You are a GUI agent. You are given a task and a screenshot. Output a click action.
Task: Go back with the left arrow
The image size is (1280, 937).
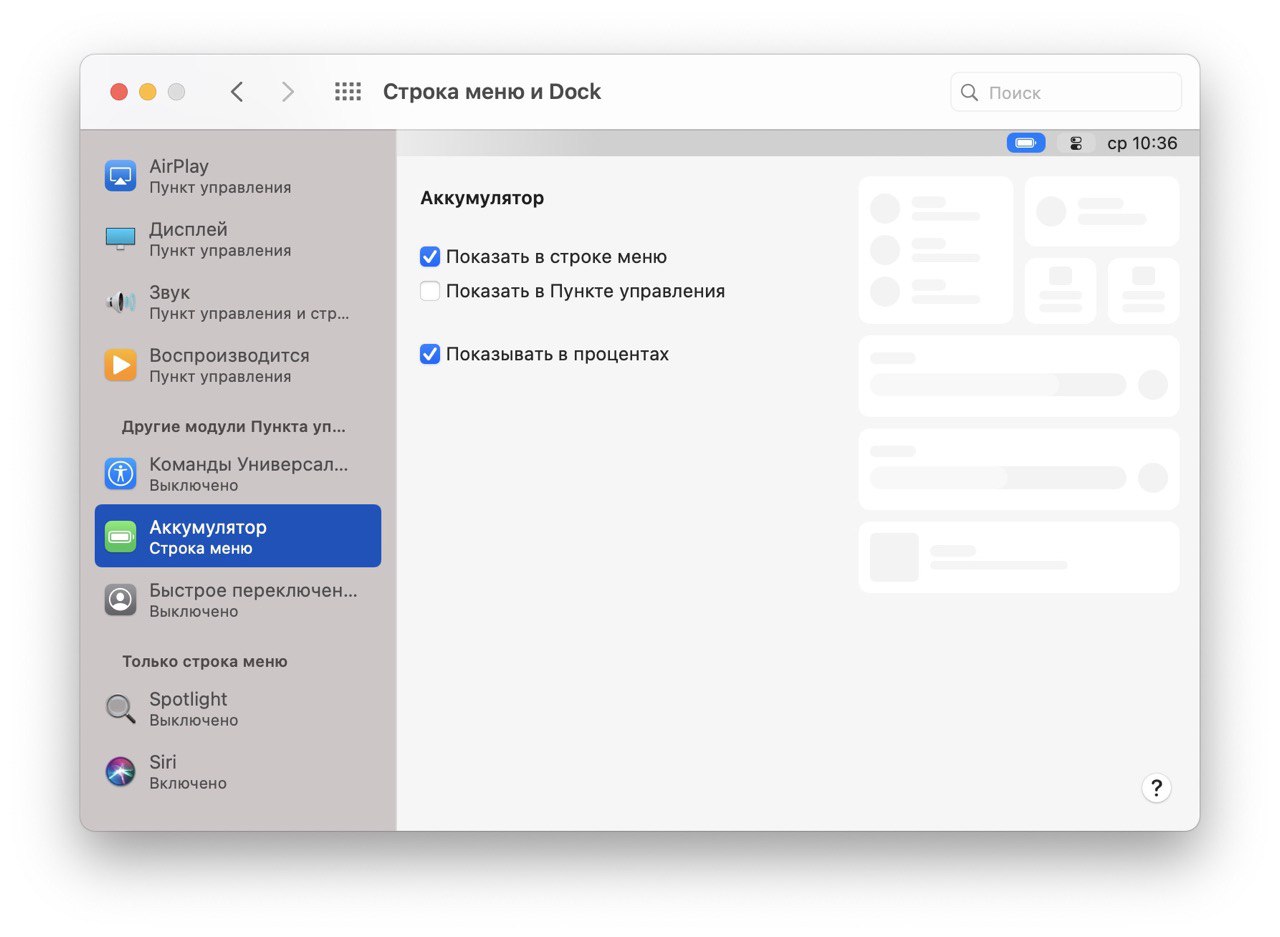coord(237,92)
